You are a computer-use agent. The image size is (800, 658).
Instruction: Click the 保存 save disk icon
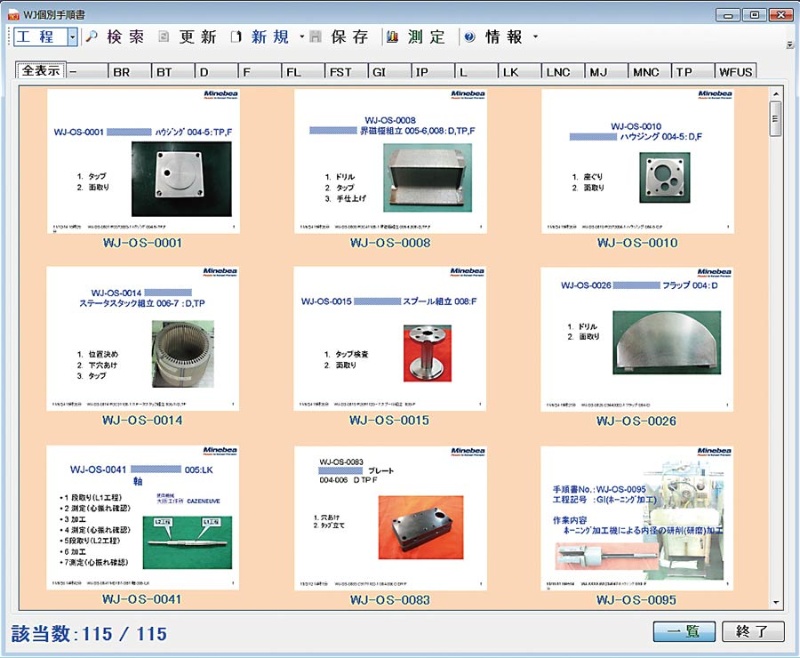click(x=316, y=37)
